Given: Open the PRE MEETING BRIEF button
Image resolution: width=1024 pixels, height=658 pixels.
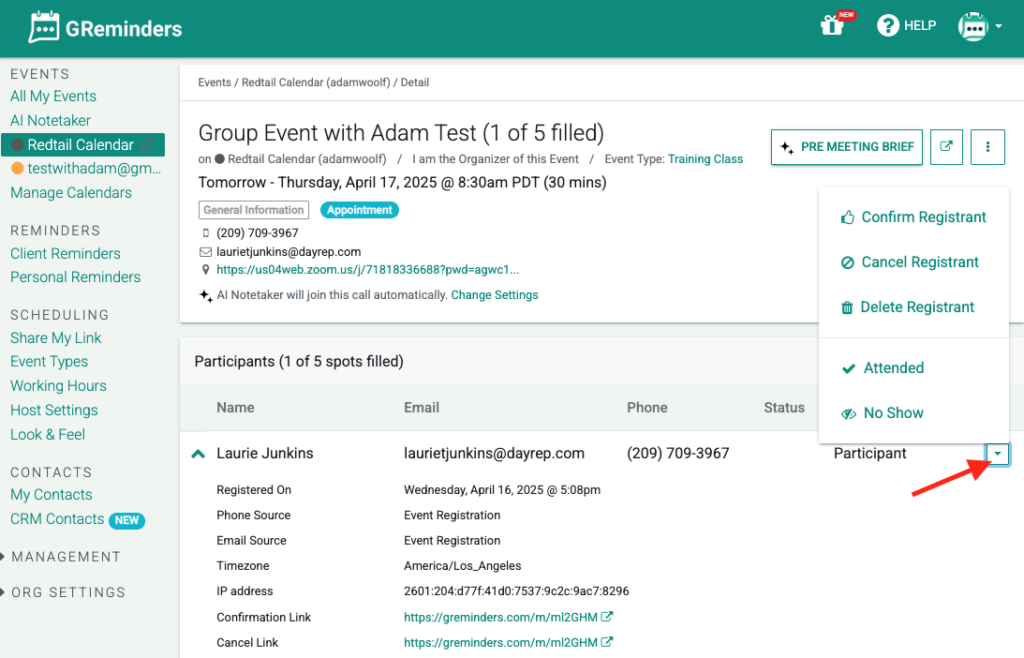Looking at the screenshot, I should point(847,147).
